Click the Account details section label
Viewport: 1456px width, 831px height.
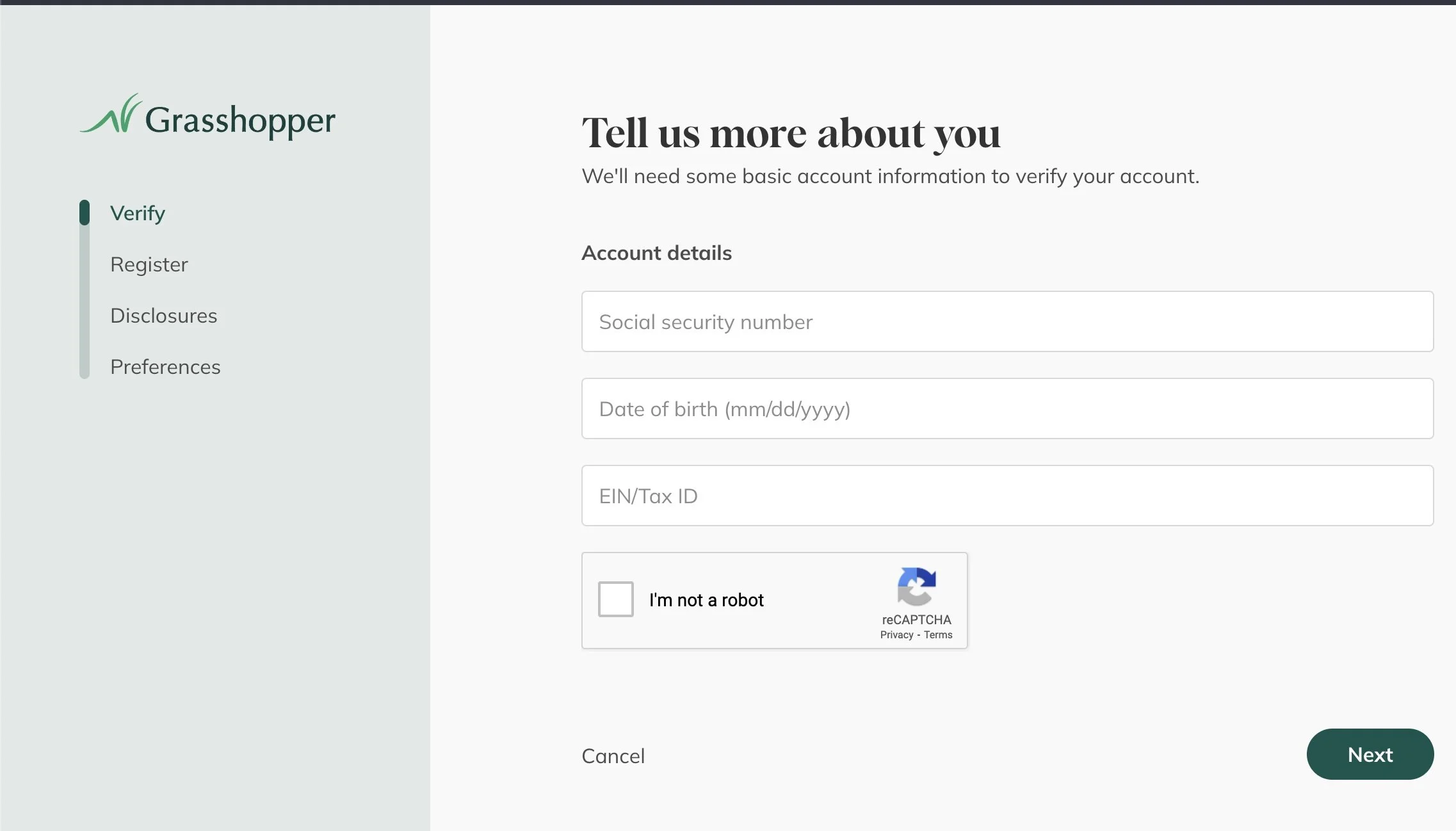click(656, 253)
